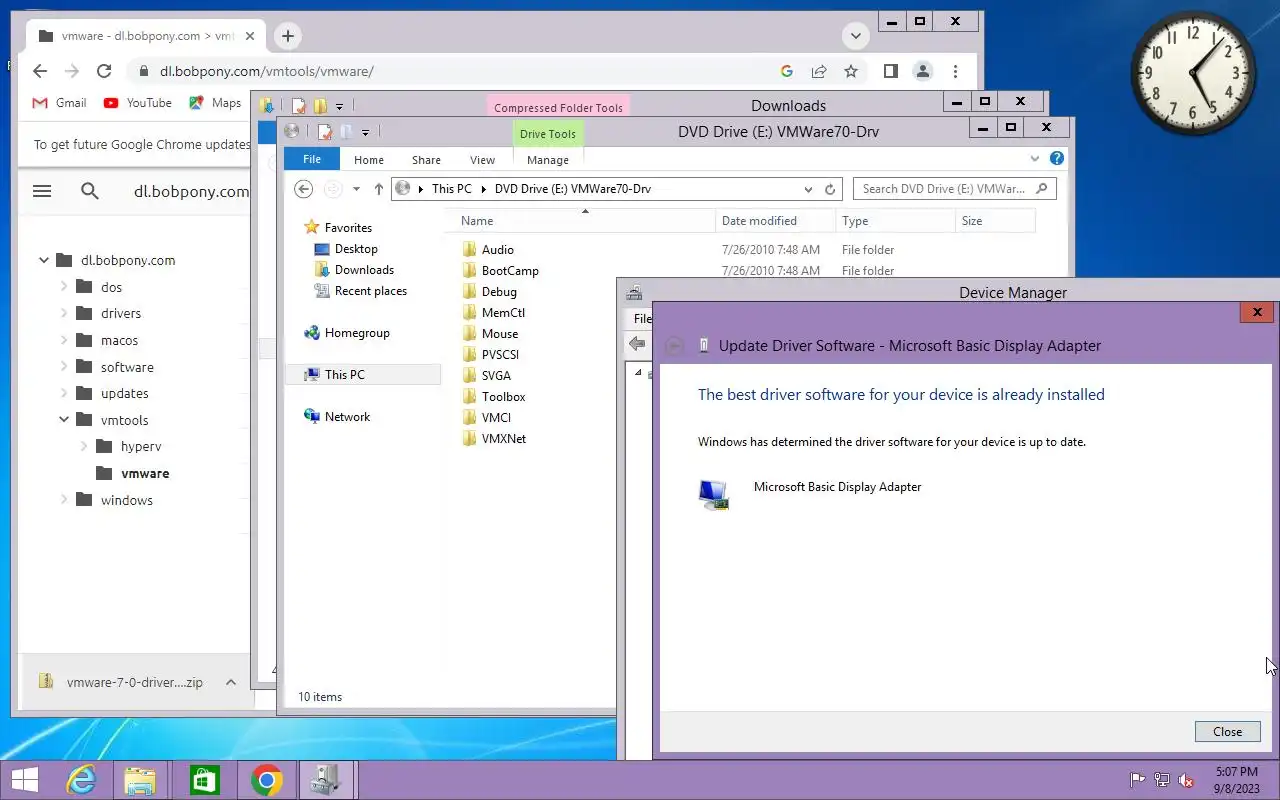Image resolution: width=1280 pixels, height=800 pixels.
Task: Open a new Chrome tab
Action: pos(287,36)
